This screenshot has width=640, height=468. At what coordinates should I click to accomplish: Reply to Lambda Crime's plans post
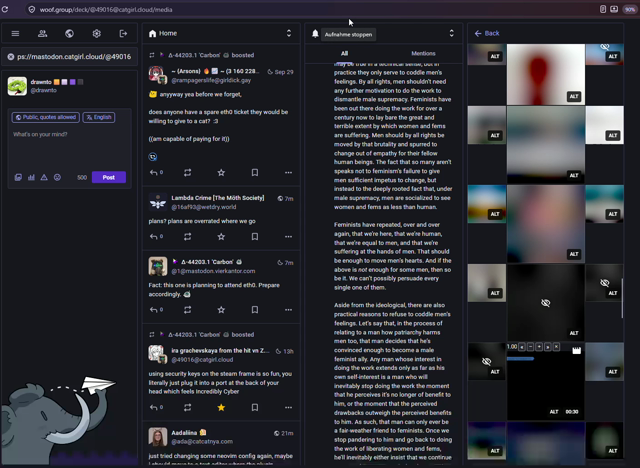coord(153,237)
